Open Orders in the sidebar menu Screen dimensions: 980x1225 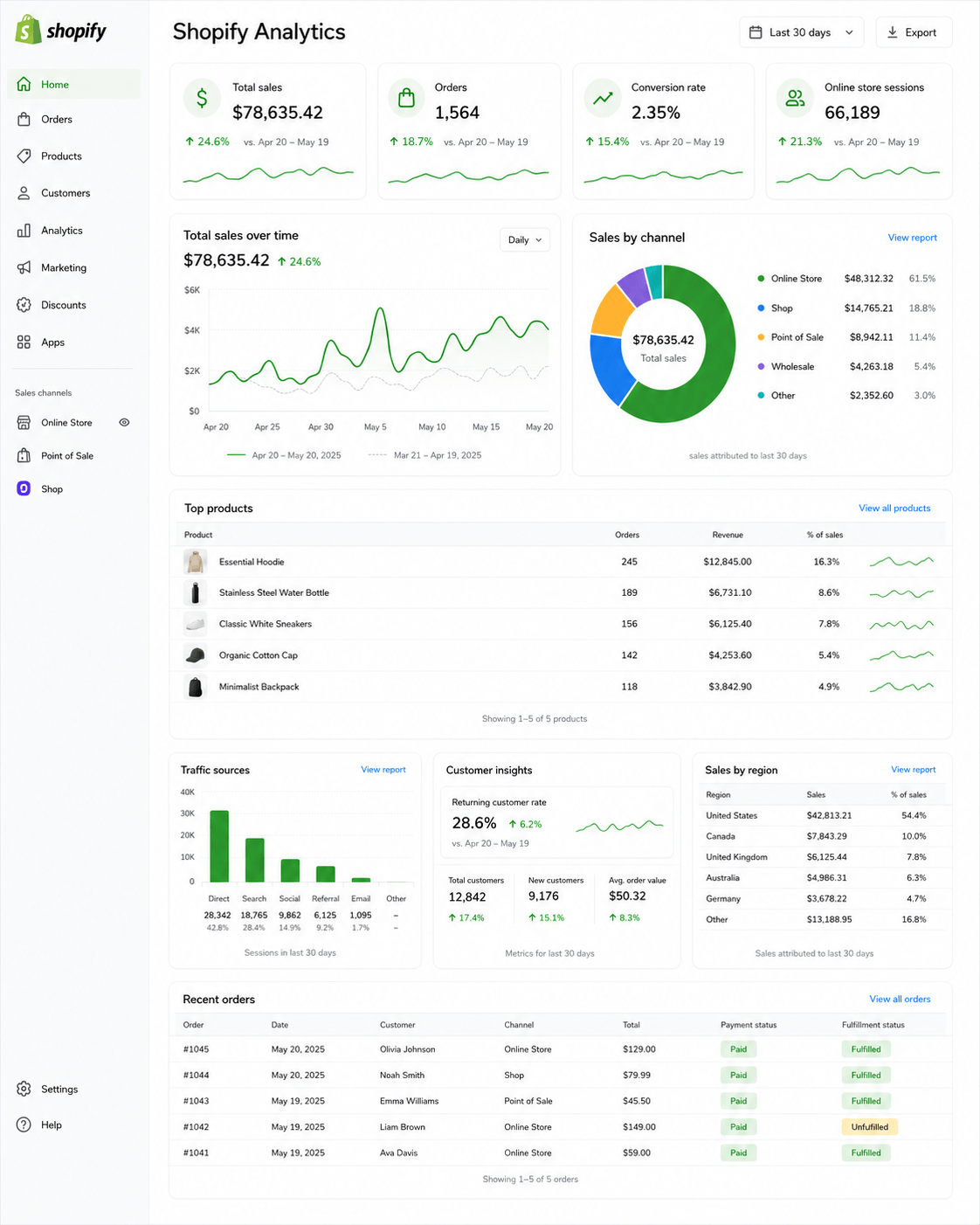(x=73, y=119)
